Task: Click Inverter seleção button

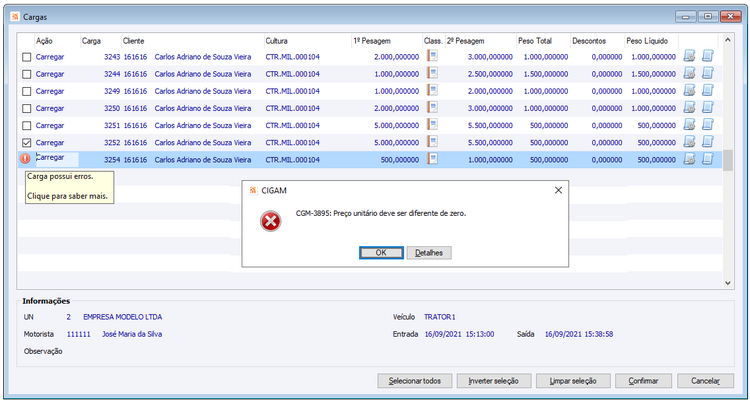Action: (493, 381)
